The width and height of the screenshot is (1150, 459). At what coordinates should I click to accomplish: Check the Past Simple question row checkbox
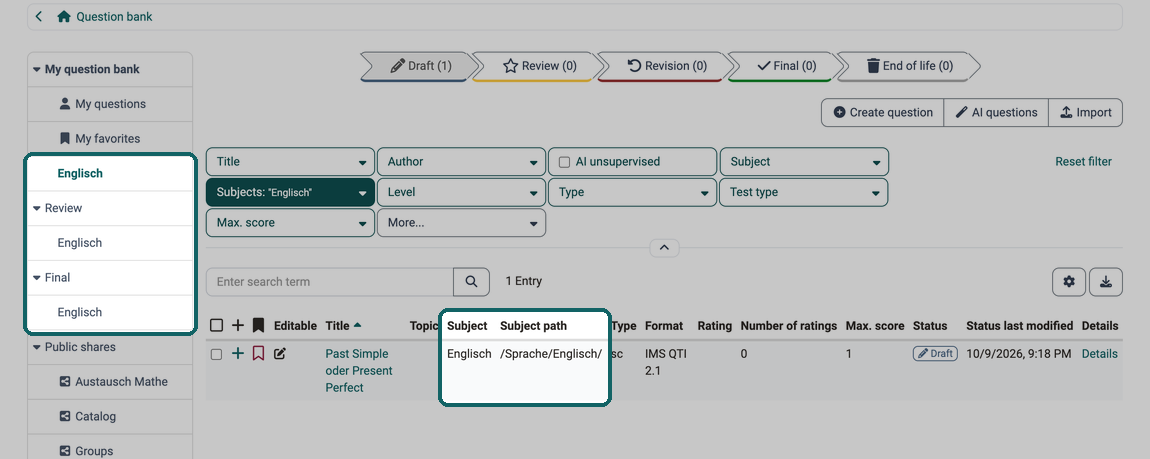pos(216,354)
